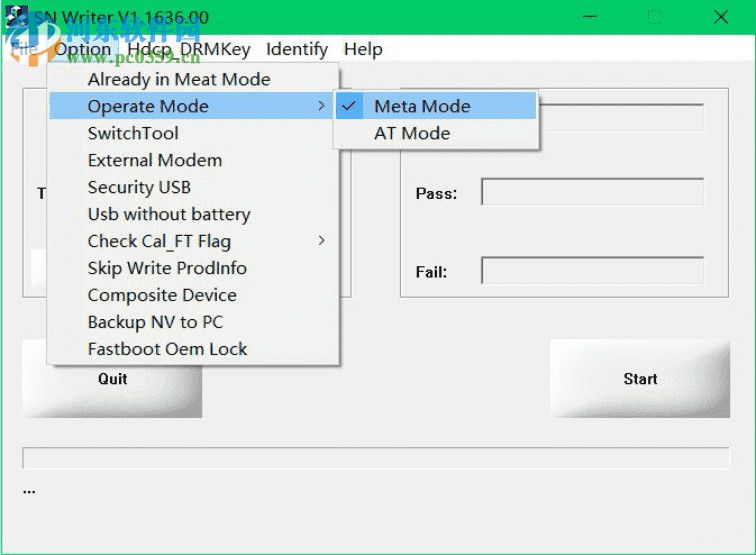
Task: Expand the Check Cal_FT Flag arrow
Action: pyautogui.click(x=322, y=241)
